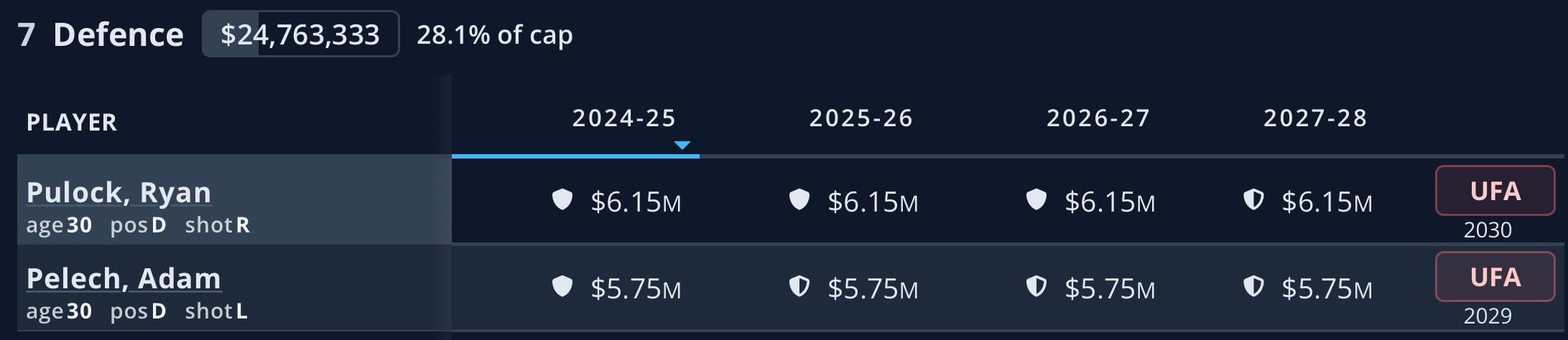Click the blue current-season triangle marker
The image size is (1568, 340).
coord(682,146)
